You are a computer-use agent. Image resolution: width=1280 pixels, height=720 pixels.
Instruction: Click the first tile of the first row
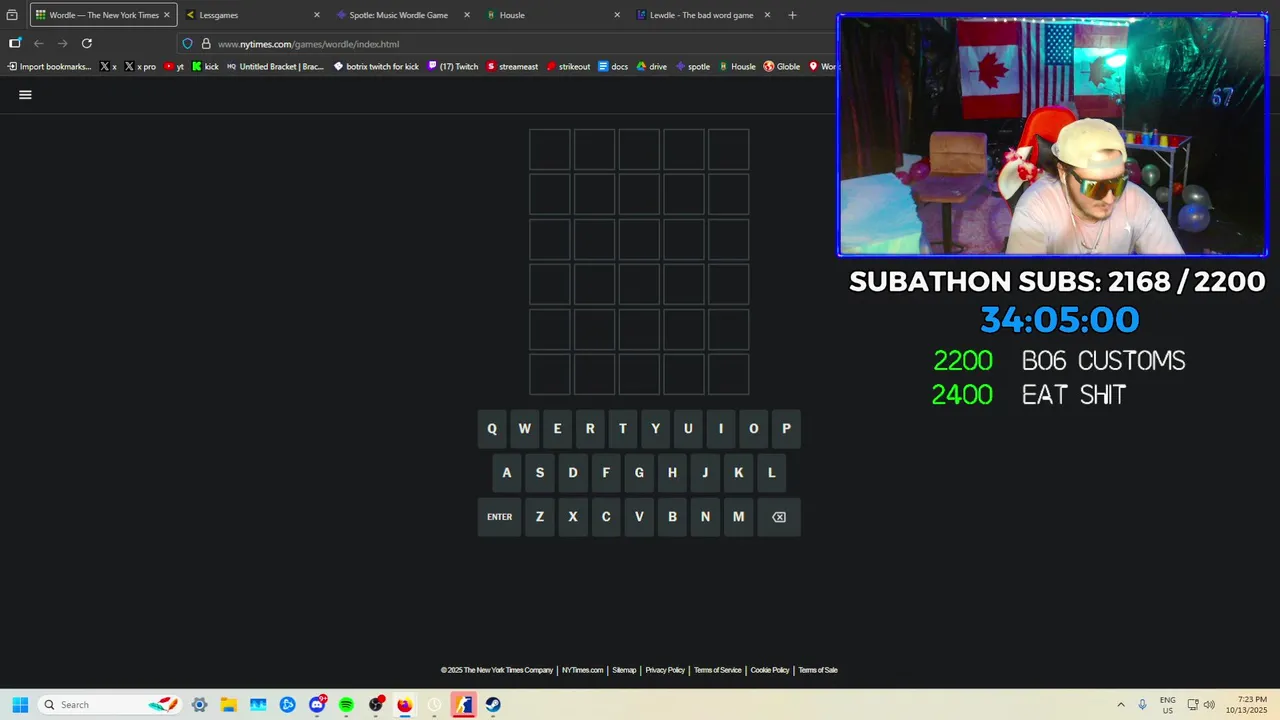pyautogui.click(x=550, y=150)
